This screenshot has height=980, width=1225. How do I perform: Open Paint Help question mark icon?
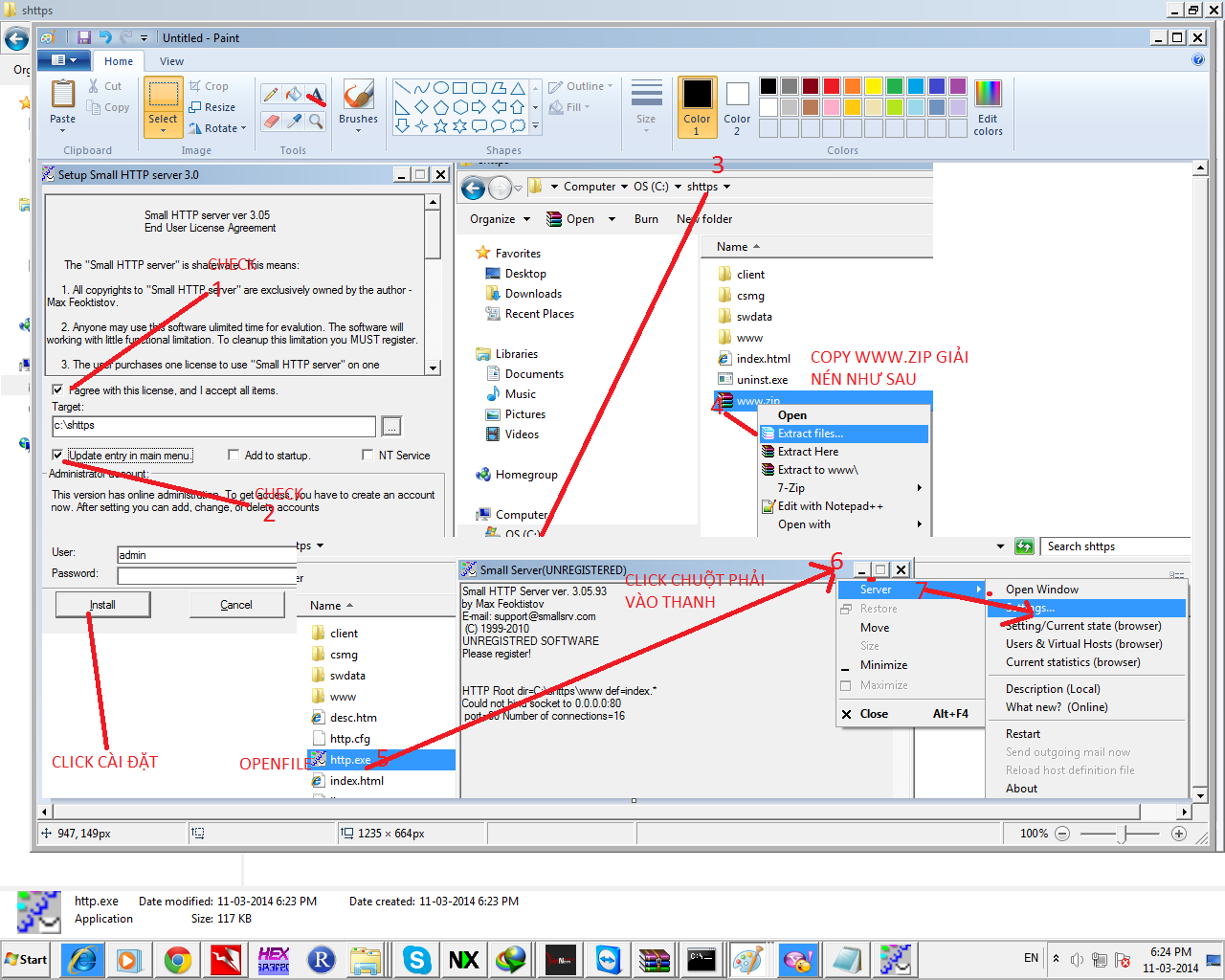1198,59
